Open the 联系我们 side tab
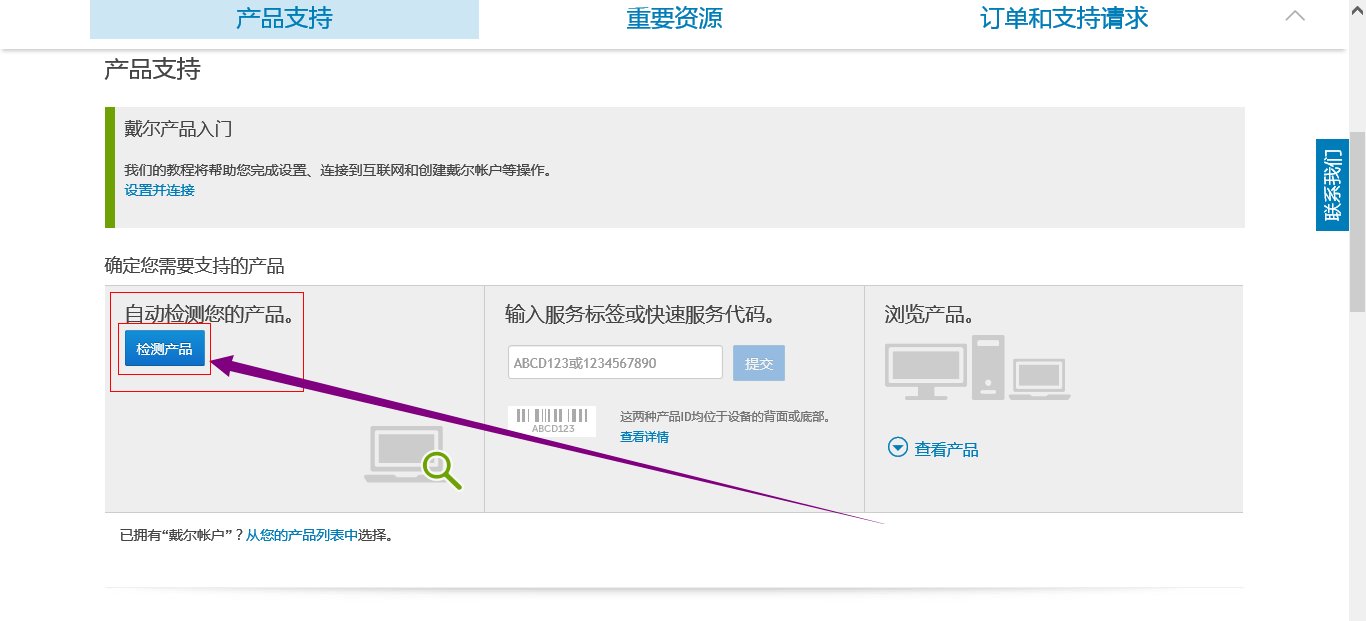The width and height of the screenshot is (1366, 621). [x=1332, y=183]
